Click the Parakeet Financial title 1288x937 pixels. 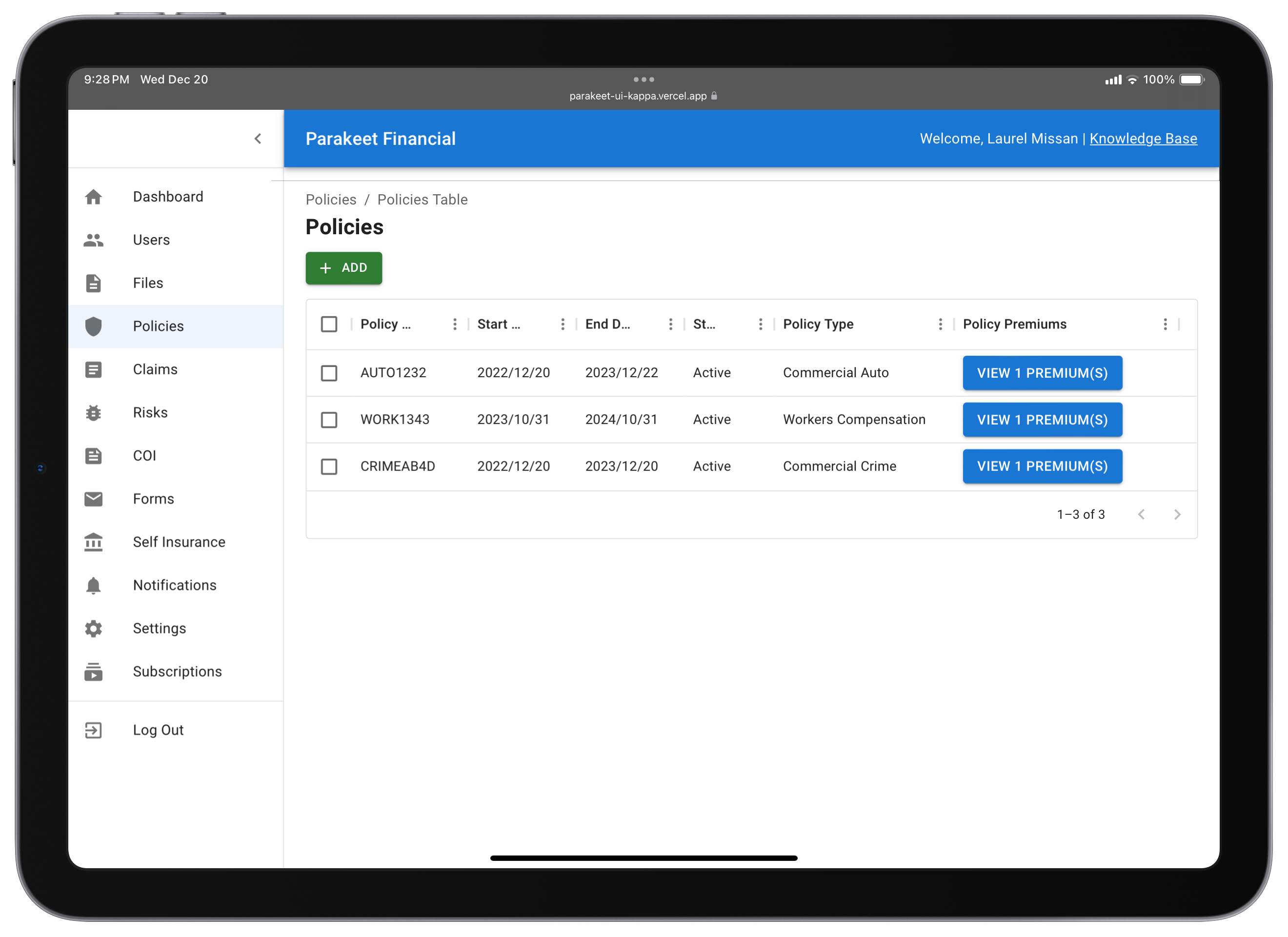pyautogui.click(x=381, y=139)
